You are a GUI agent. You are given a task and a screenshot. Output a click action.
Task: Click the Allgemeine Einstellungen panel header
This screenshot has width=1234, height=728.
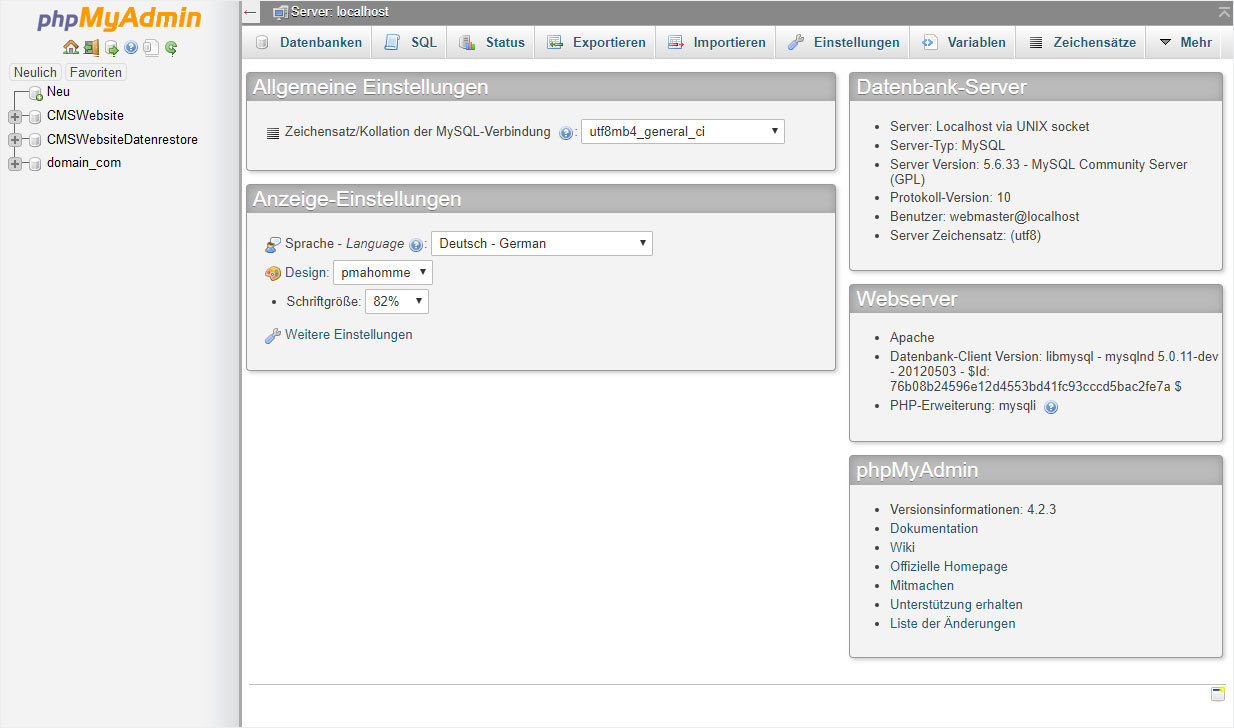pyautogui.click(x=541, y=87)
